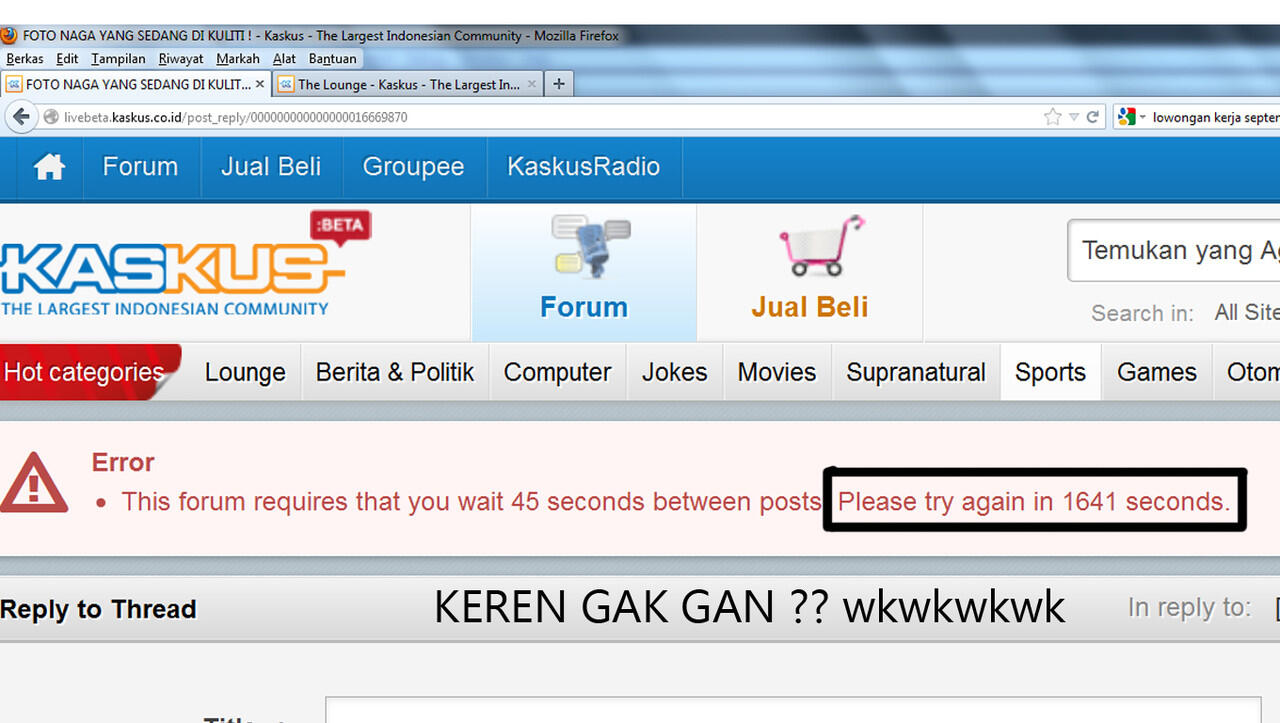1280x723 pixels.
Task: Reload the page using refresh icon
Action: coord(1093,117)
